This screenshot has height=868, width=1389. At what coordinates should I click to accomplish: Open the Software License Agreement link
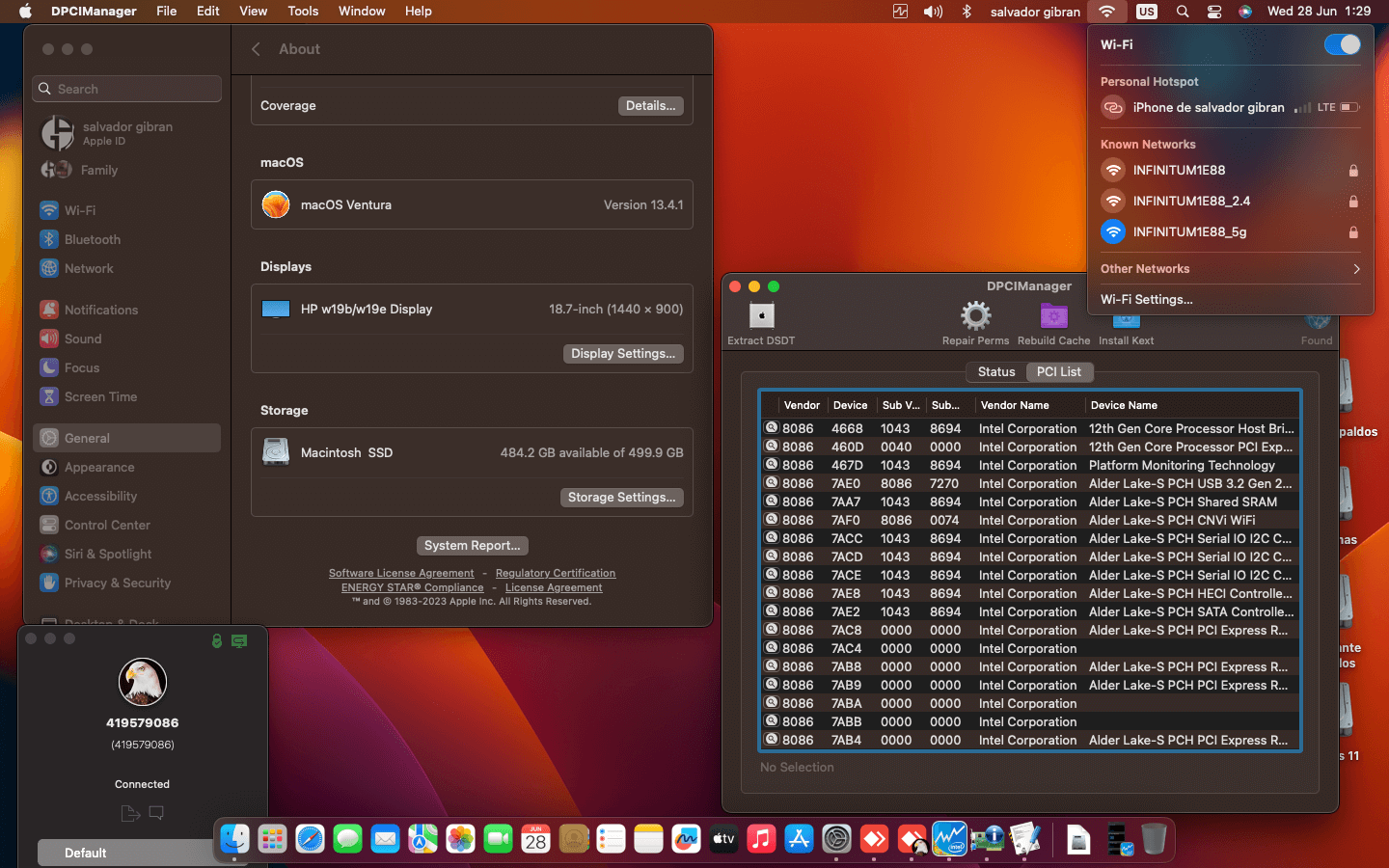pos(401,573)
